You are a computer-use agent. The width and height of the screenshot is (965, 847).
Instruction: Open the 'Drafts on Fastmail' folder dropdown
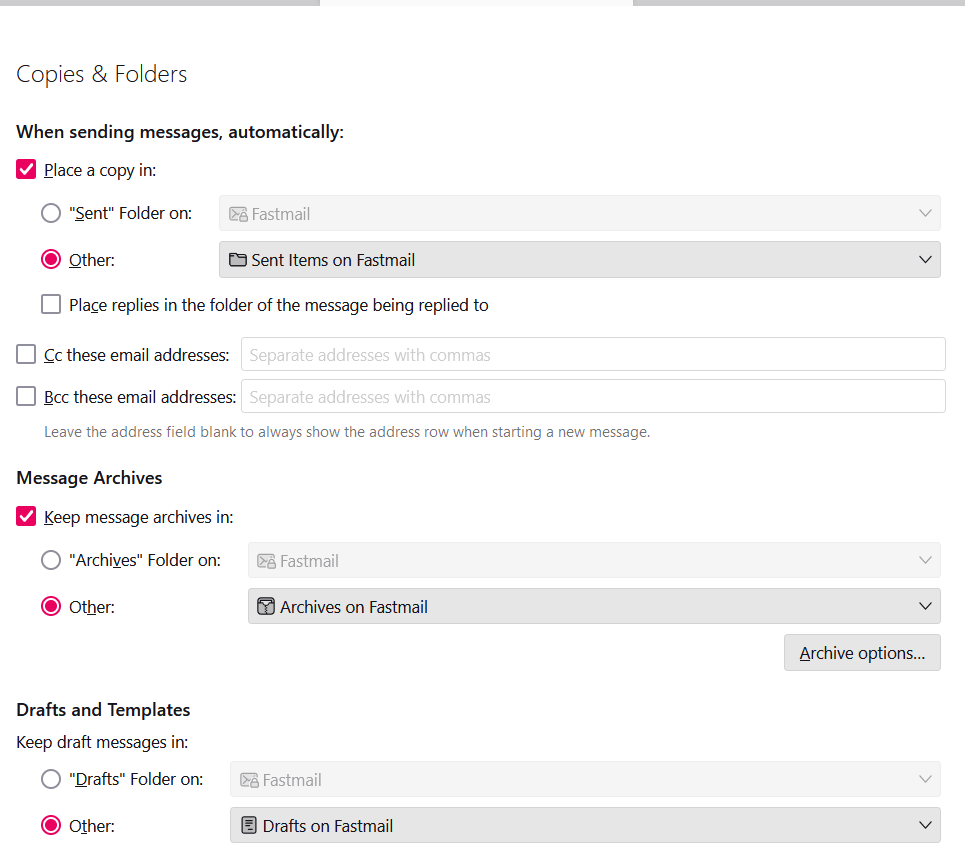point(585,826)
